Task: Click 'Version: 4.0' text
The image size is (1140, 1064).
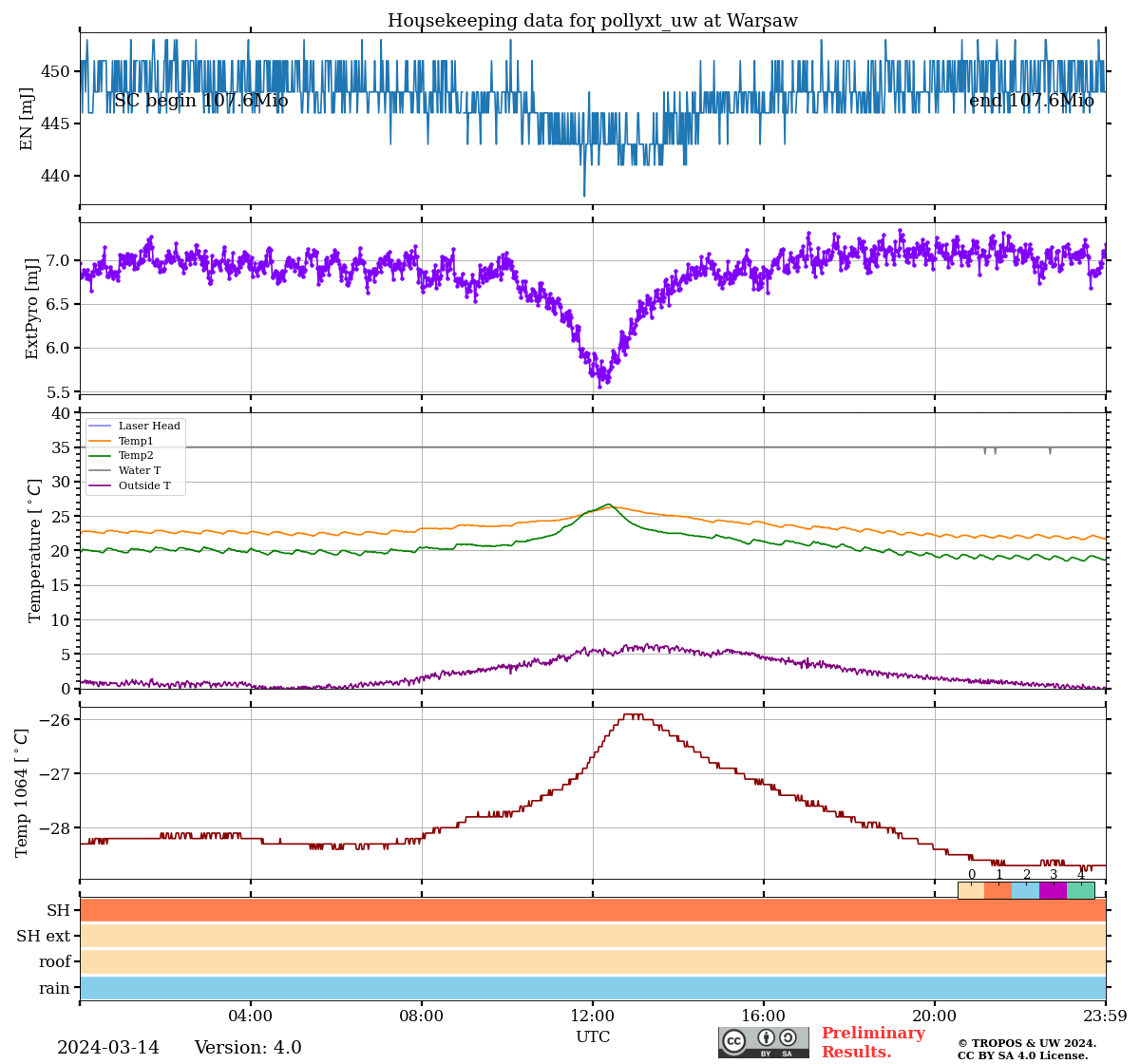Action: tap(248, 1048)
